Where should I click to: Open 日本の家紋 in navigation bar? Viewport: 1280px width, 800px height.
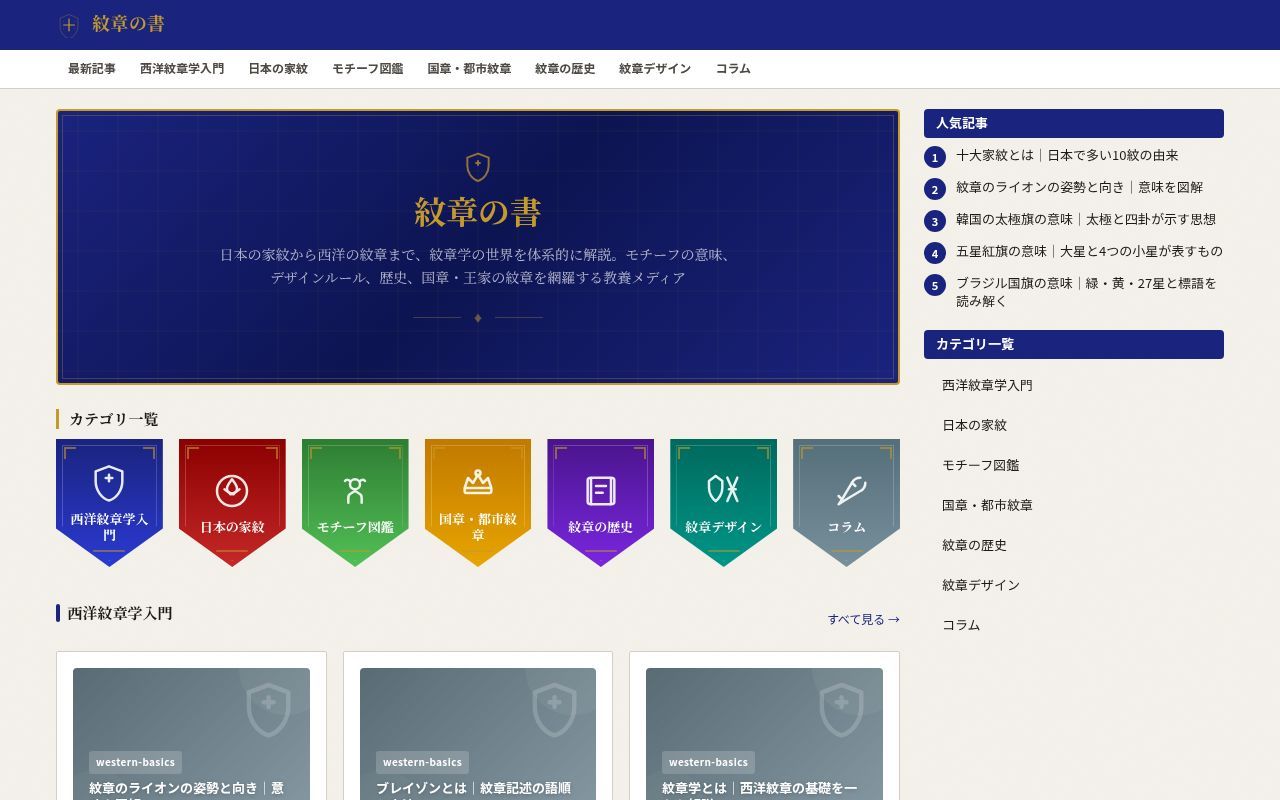(278, 69)
